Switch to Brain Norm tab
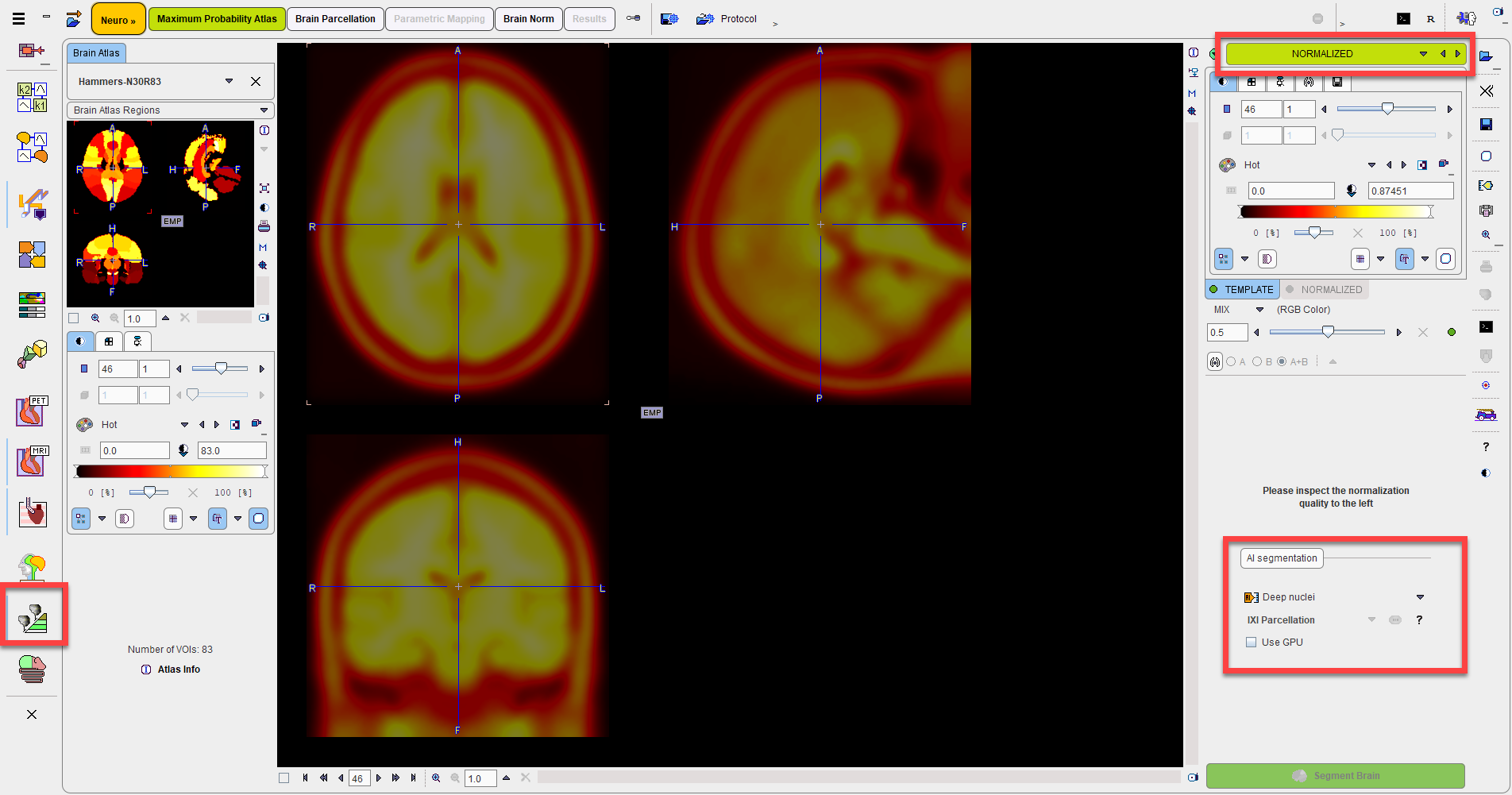Image resolution: width=1512 pixels, height=795 pixels. coord(528,19)
